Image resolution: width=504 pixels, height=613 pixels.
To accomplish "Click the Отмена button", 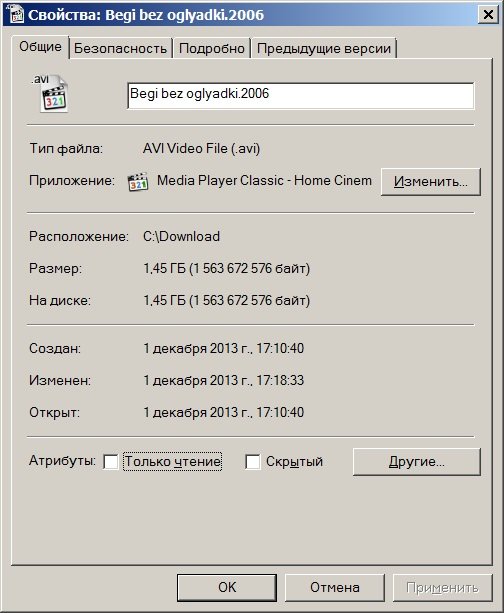I will tap(335, 587).
